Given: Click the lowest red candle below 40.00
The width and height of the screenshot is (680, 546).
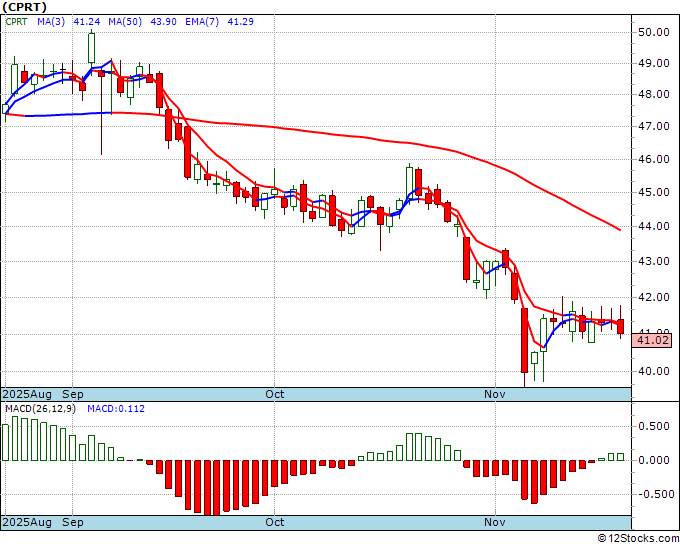Looking at the screenshot, I should coord(524,340).
